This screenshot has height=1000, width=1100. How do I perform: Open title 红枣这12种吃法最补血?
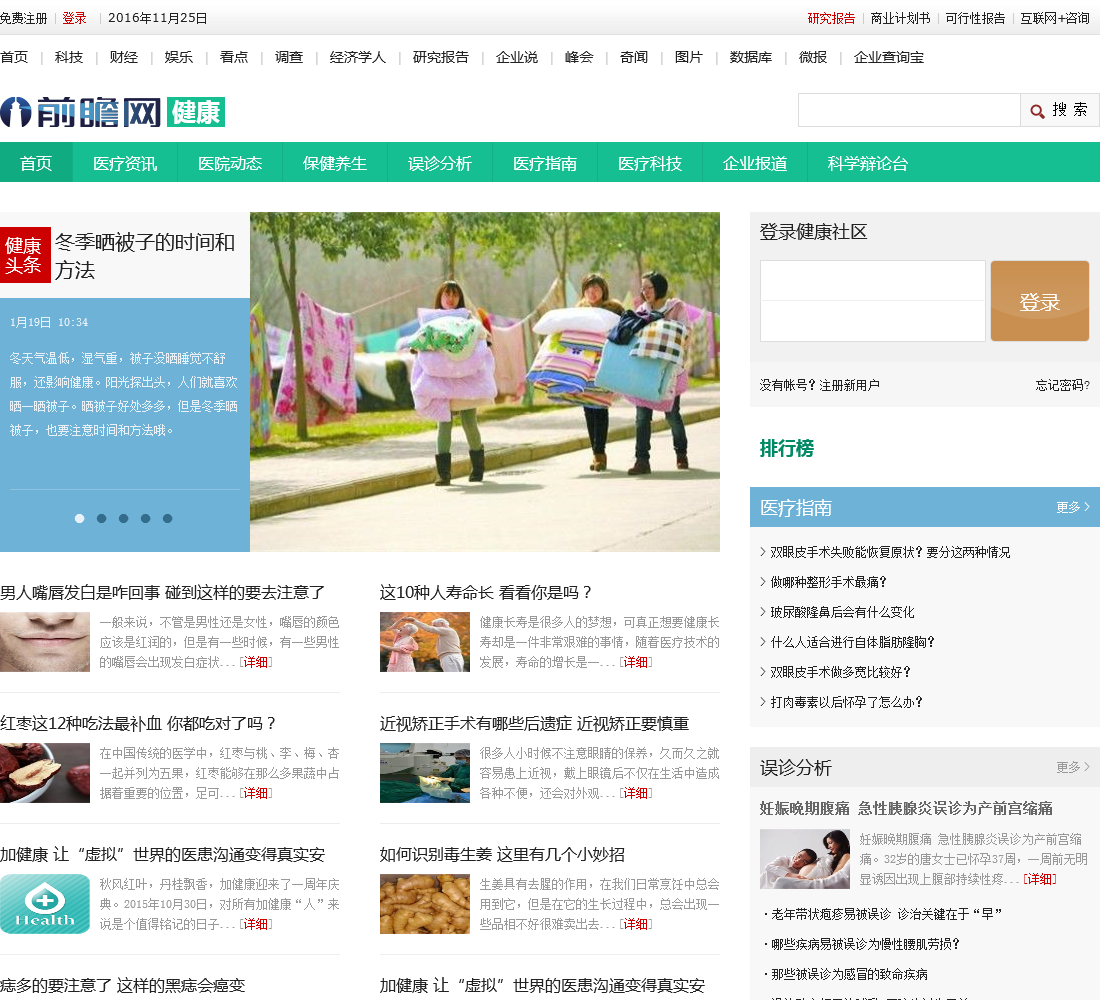(x=138, y=724)
